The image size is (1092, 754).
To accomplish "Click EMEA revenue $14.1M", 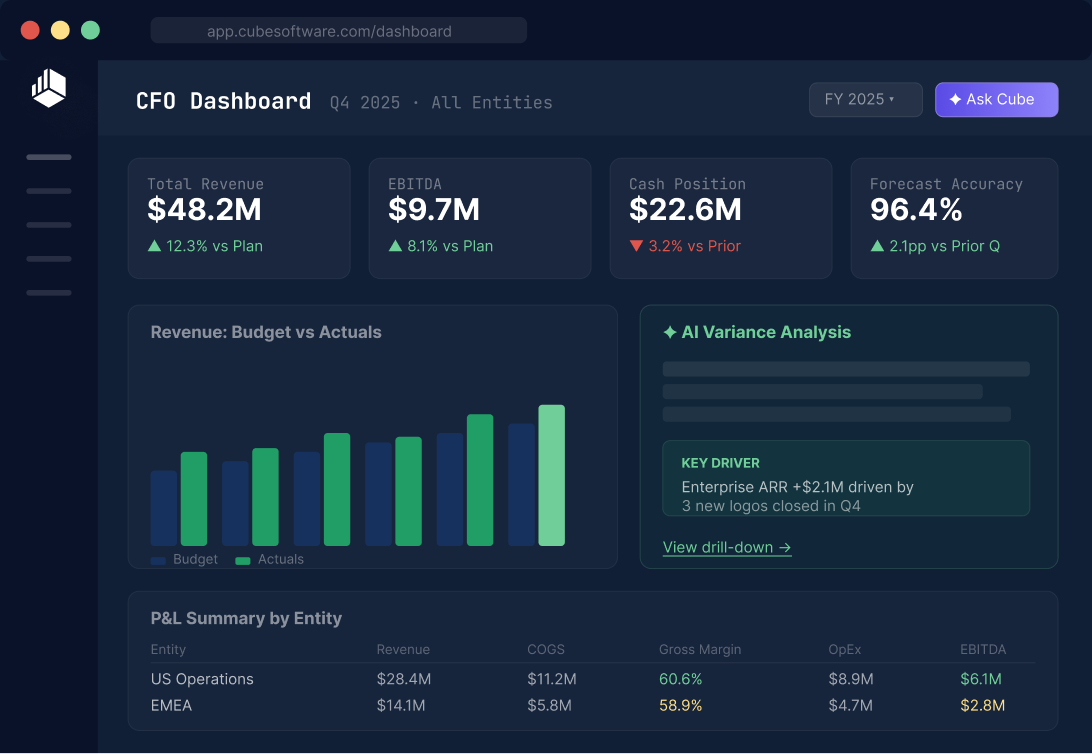I will pos(401,705).
